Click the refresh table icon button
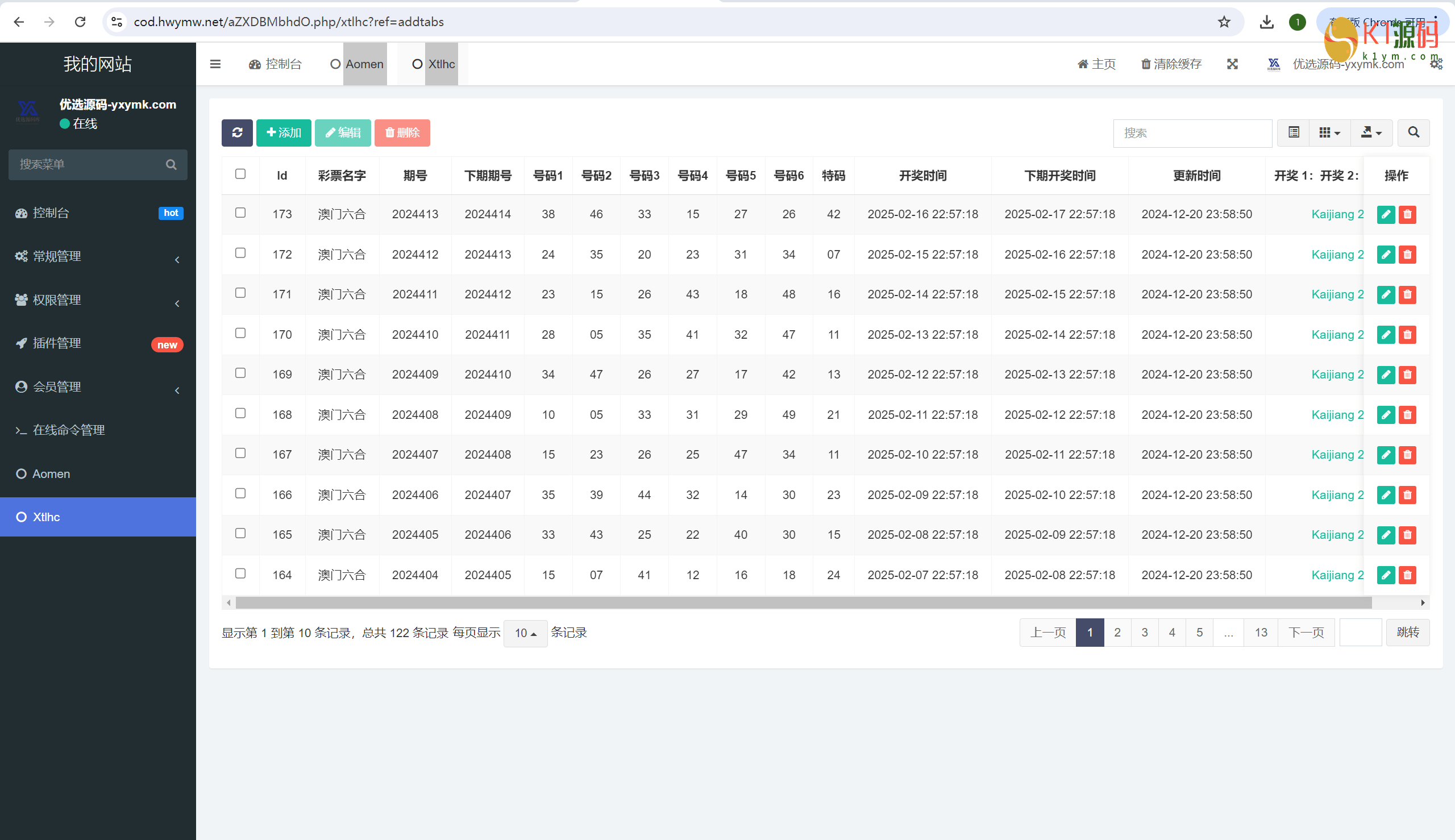Viewport: 1455px width, 840px height. (236, 132)
